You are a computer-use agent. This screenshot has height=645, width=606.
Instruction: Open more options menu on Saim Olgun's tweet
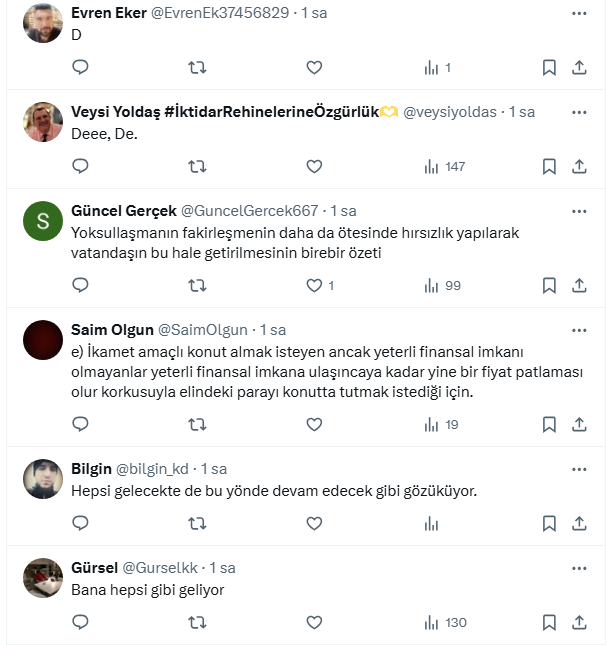pos(579,329)
